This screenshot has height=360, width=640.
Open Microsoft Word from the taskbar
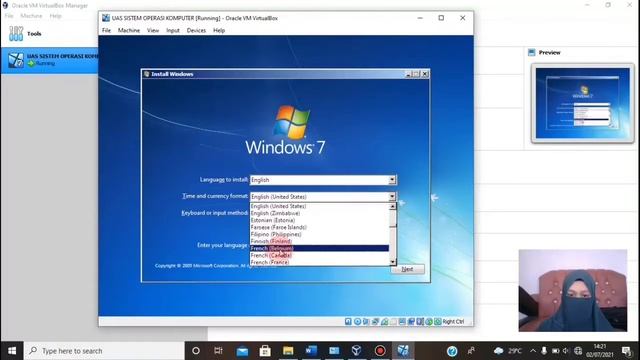311,351
